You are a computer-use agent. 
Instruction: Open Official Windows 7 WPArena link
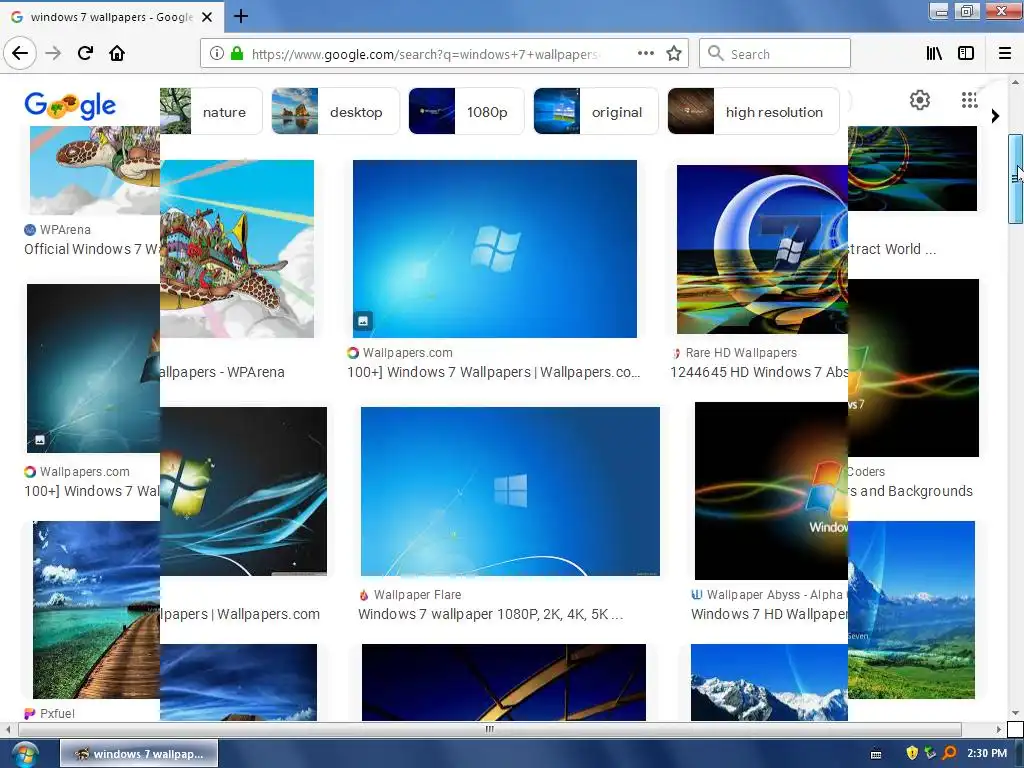91,249
